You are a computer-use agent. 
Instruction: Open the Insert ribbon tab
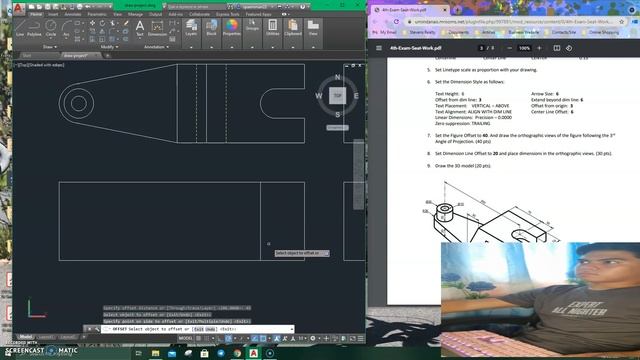pos(53,14)
